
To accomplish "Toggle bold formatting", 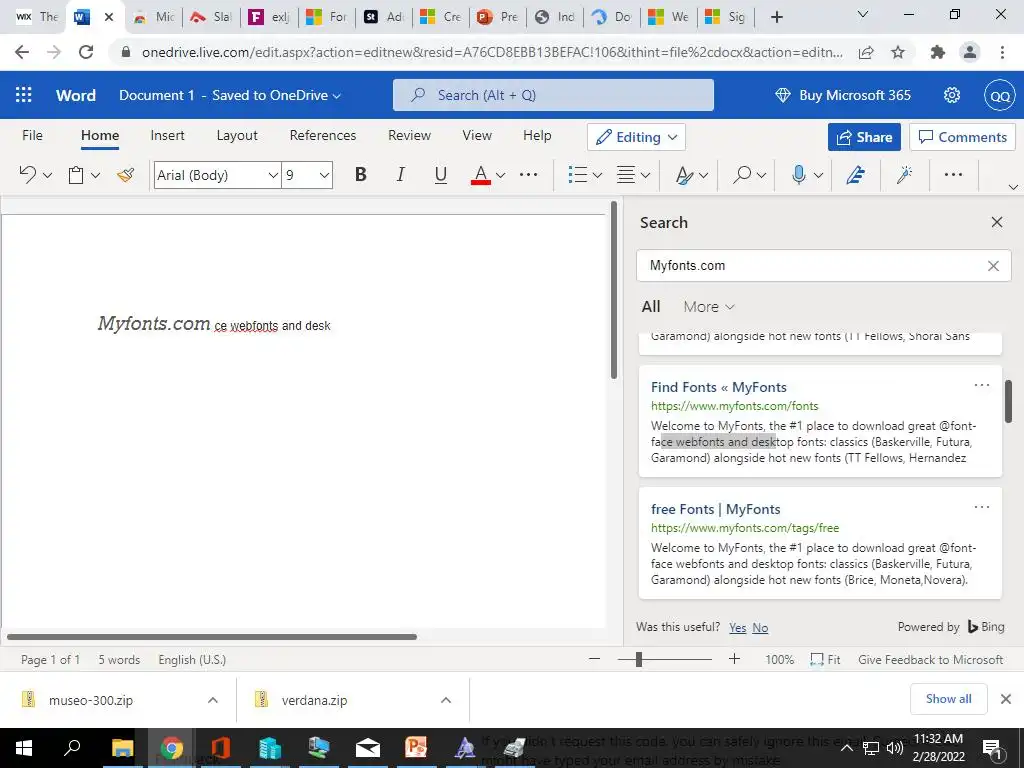I will point(360,174).
